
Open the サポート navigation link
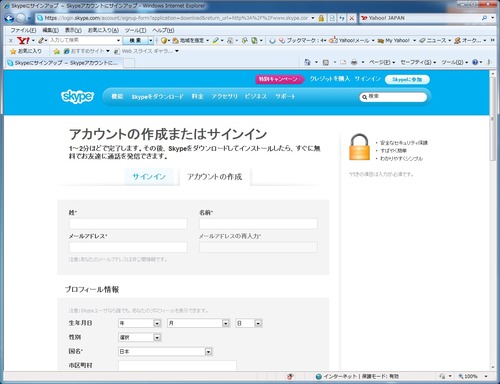[x=285, y=97]
